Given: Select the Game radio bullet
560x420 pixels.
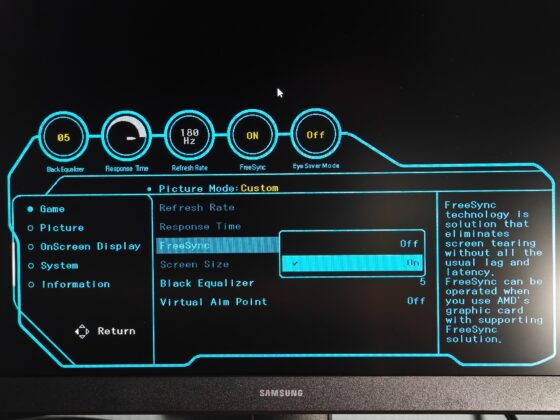Looking at the screenshot, I should [x=30, y=209].
